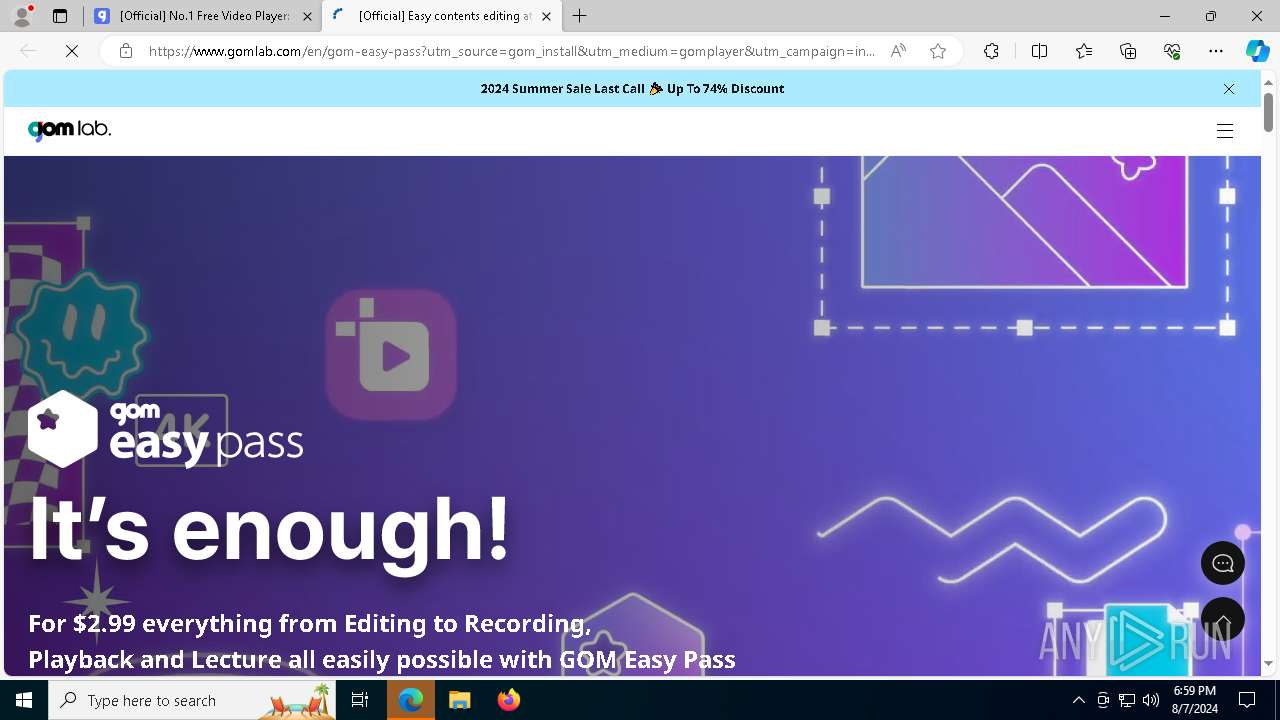Open the chat support bubble
Image resolution: width=1280 pixels, height=720 pixels.
click(x=1223, y=564)
